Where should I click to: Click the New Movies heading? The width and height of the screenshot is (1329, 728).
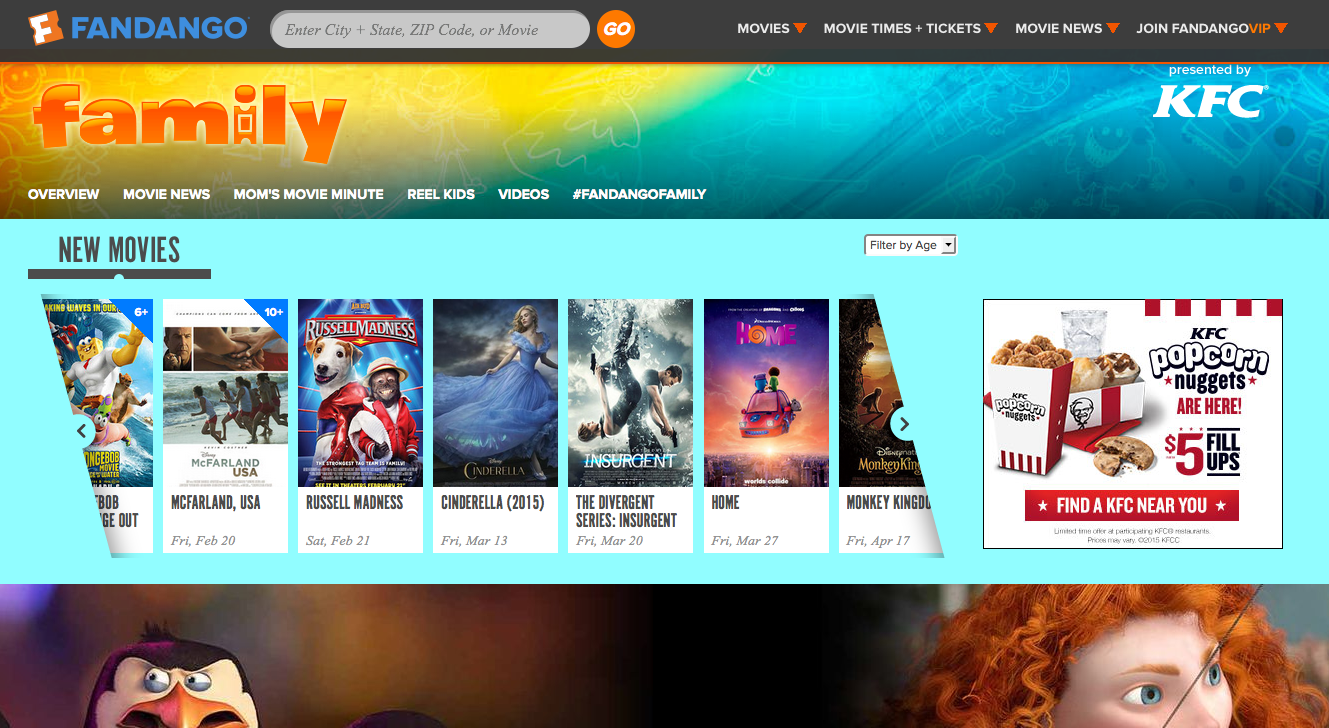pos(119,249)
